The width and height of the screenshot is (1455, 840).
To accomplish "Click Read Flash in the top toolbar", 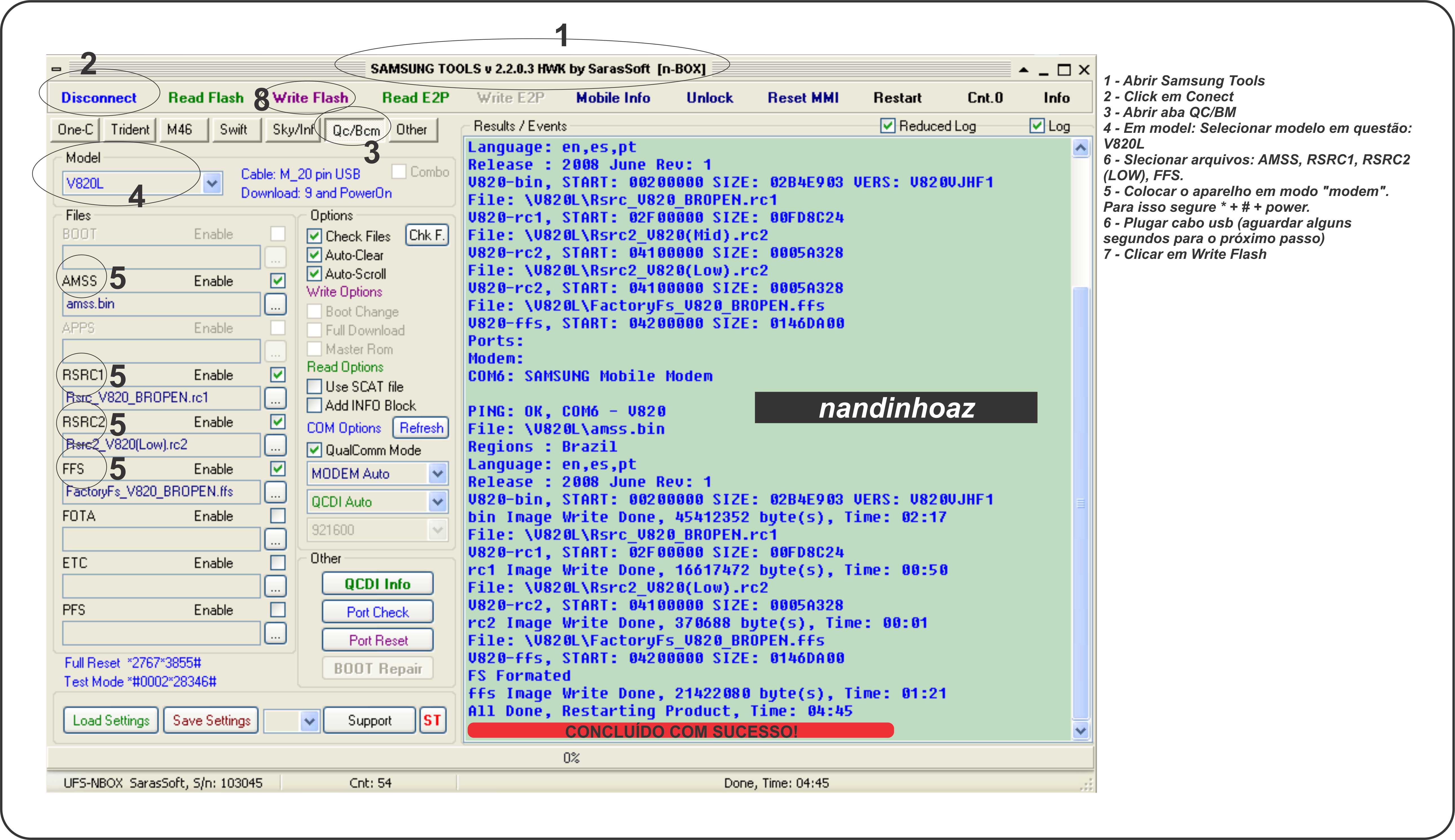I will point(205,98).
